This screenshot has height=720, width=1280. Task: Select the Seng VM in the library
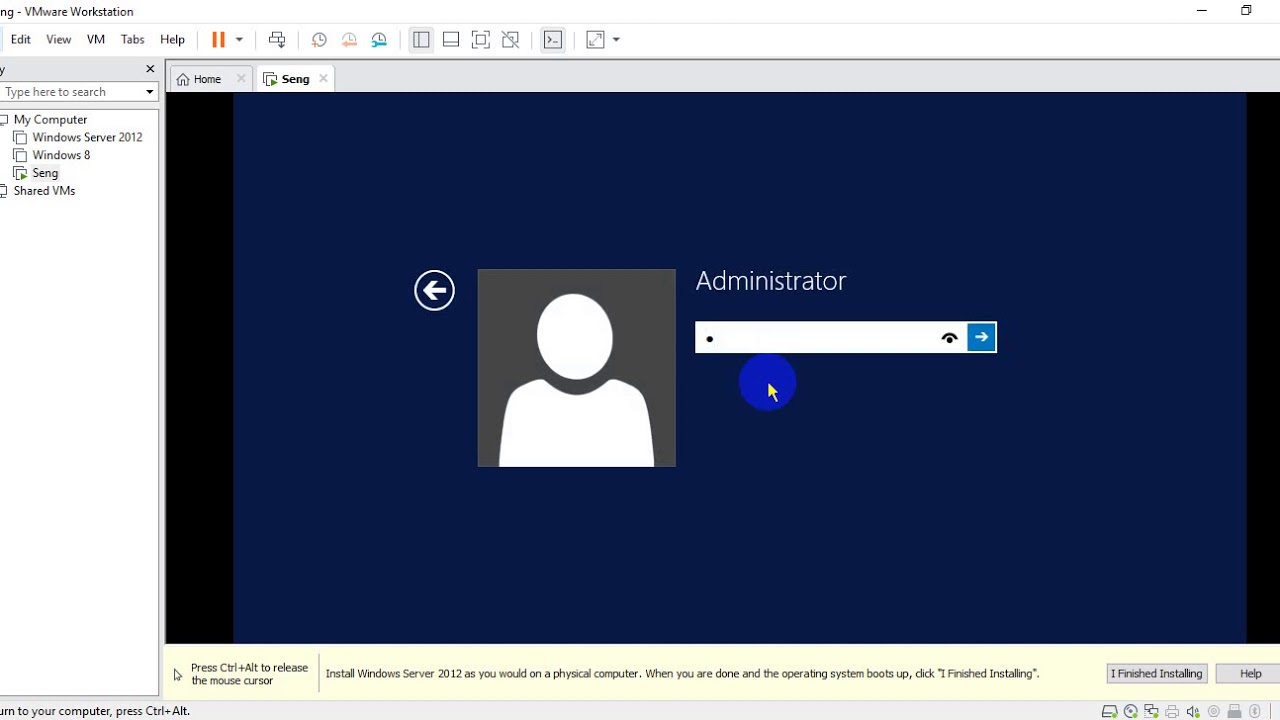click(x=46, y=174)
